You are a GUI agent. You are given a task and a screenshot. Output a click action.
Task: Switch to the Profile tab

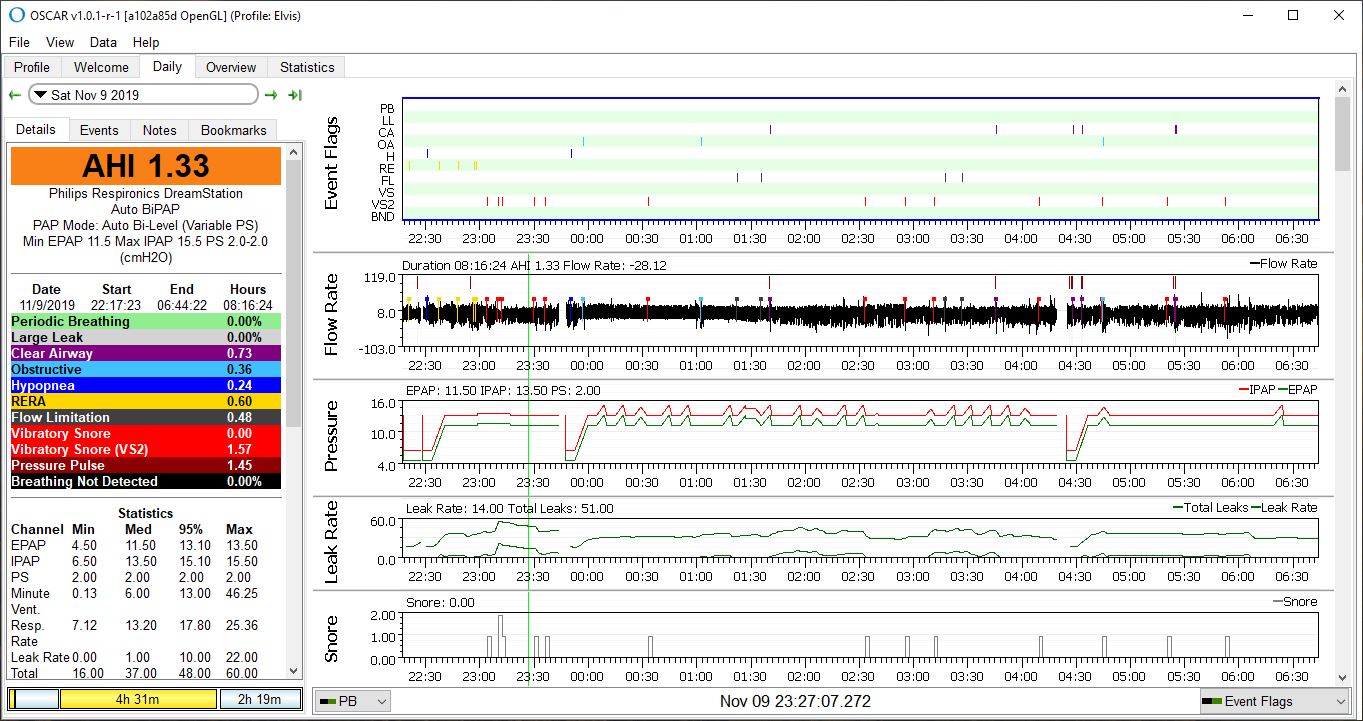(x=32, y=67)
